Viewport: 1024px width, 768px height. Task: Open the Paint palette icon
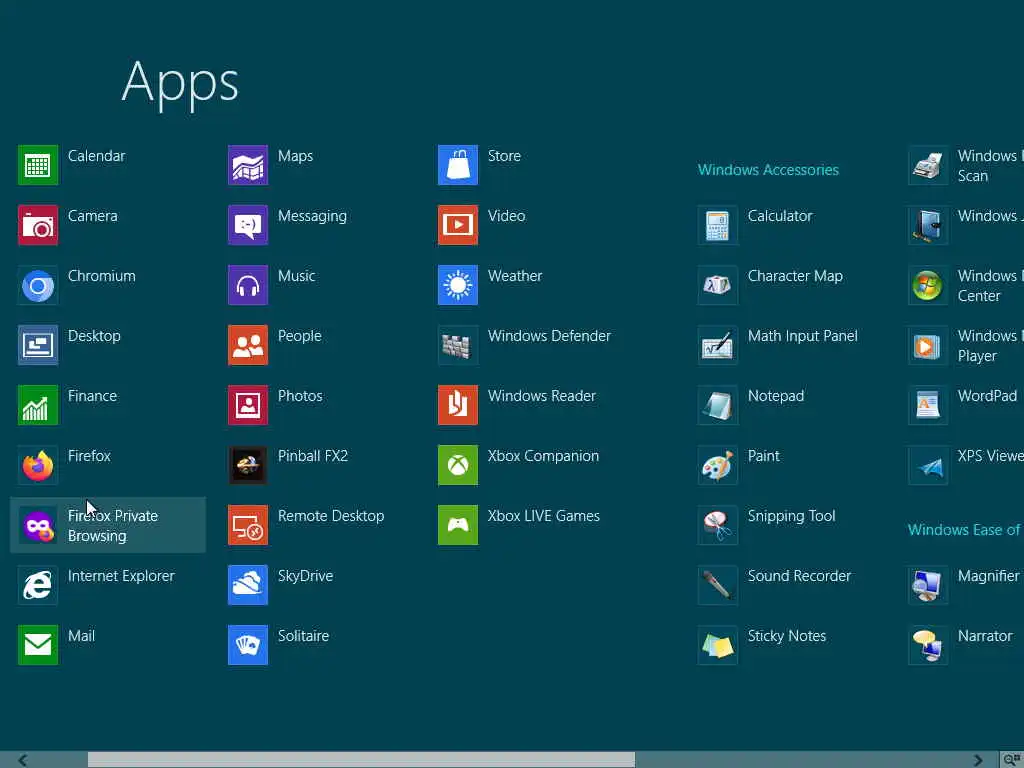[x=718, y=466]
